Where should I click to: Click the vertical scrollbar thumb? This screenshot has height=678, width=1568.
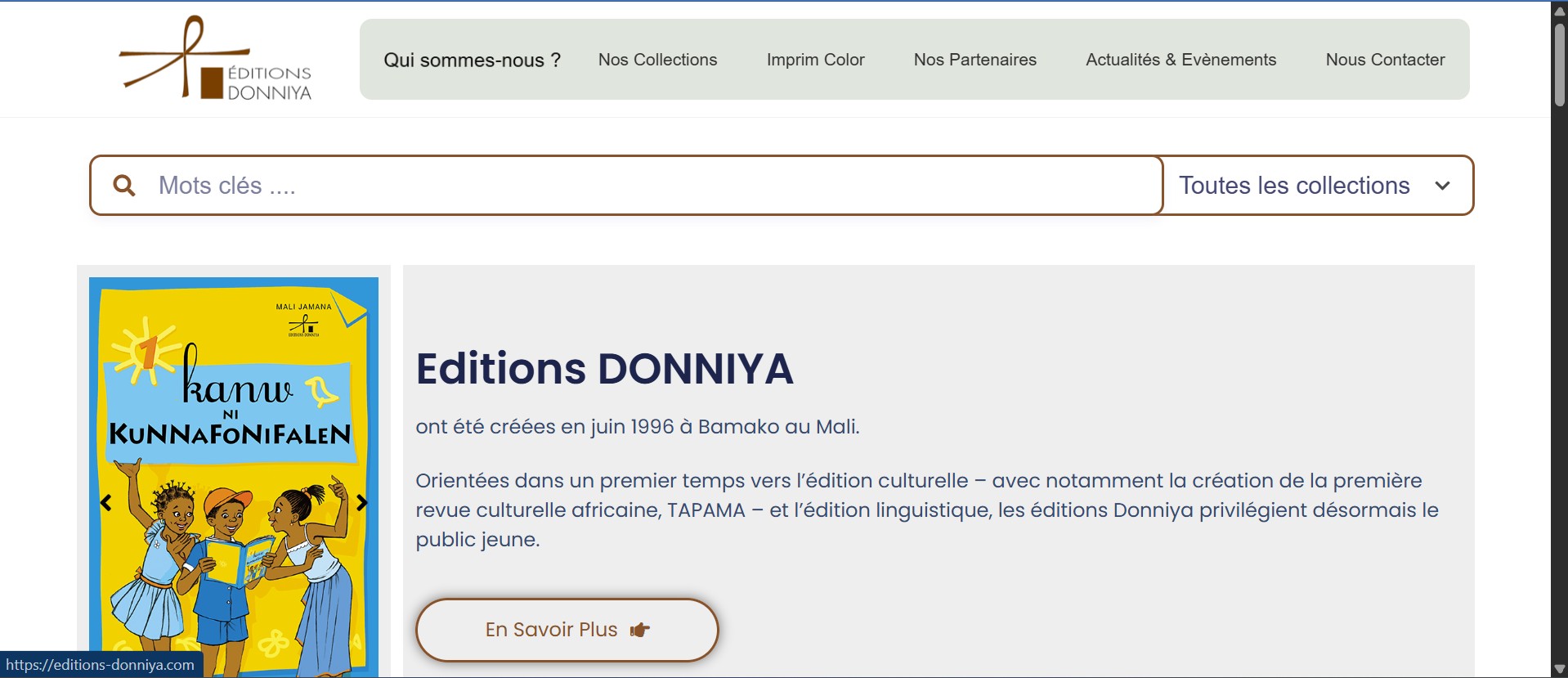(1559, 65)
